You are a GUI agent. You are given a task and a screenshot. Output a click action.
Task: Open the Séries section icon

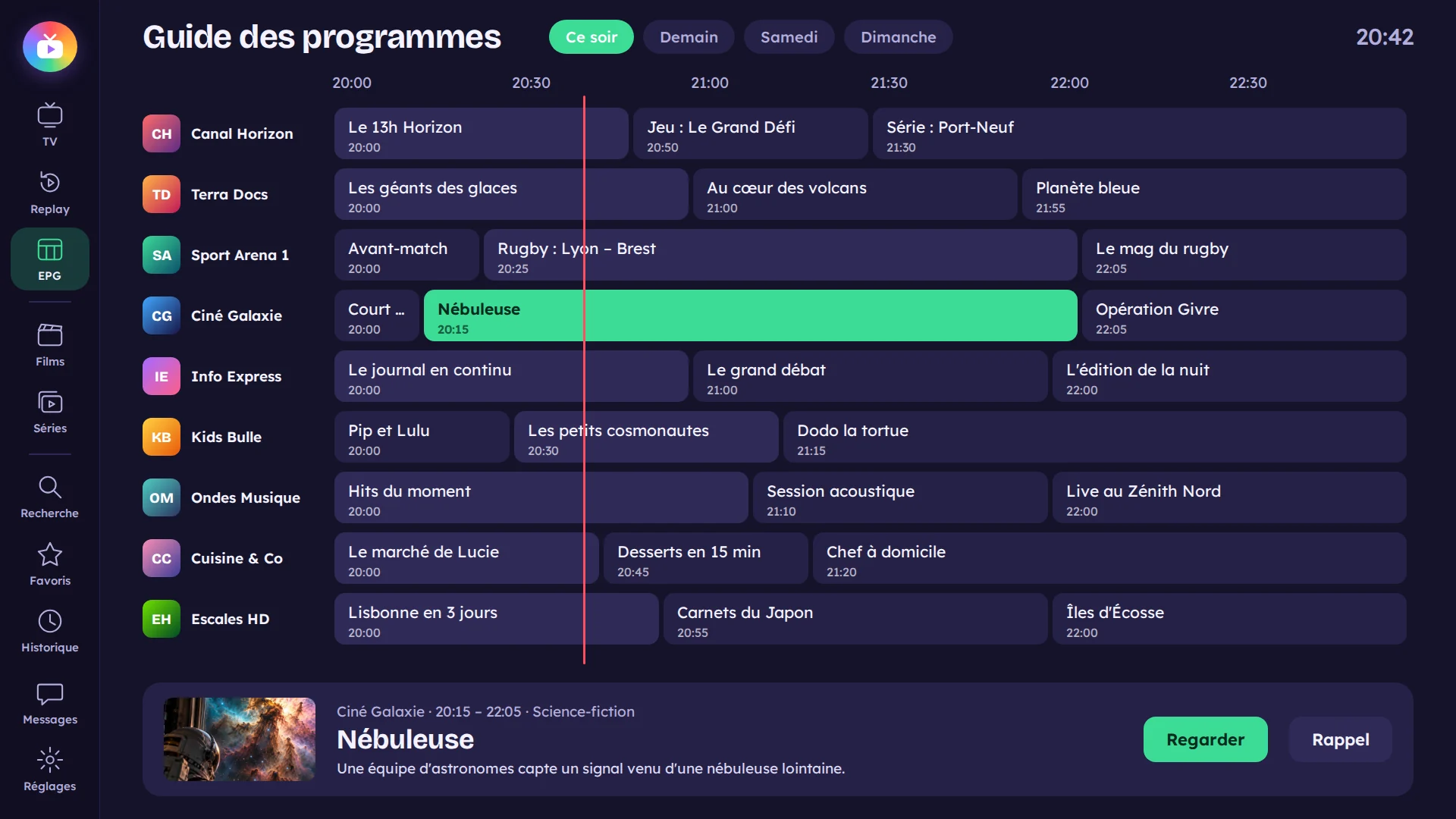[49, 402]
